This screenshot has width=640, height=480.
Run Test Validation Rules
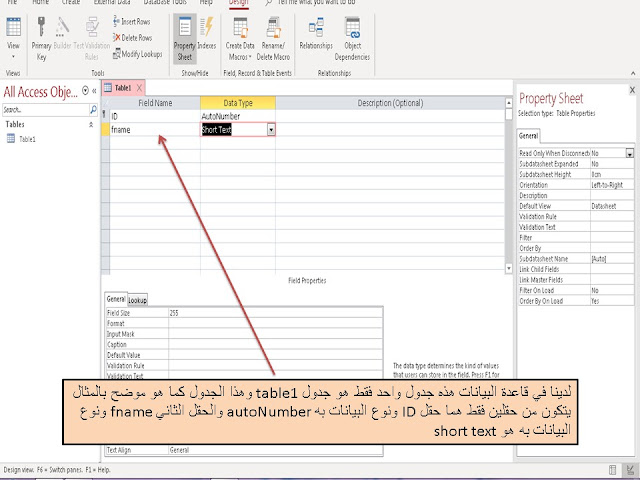(x=92, y=38)
